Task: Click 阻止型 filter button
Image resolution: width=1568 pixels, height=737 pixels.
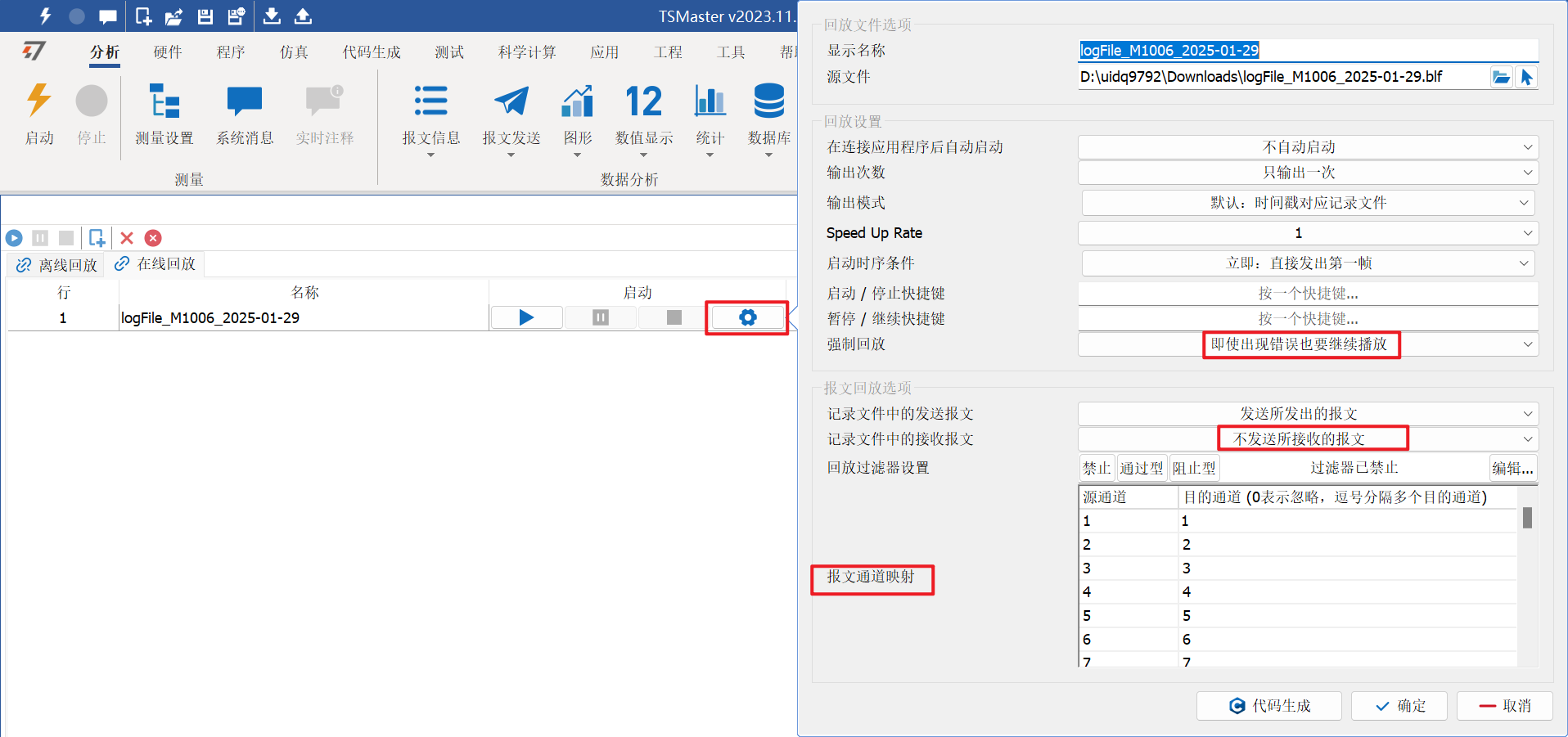Action: pyautogui.click(x=1194, y=468)
